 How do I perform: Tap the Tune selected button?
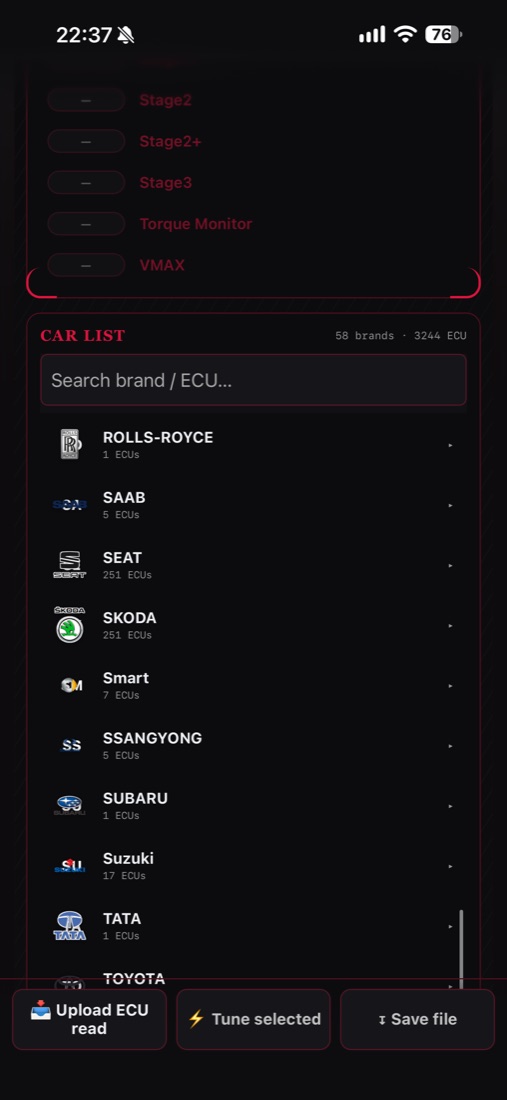(x=253, y=1019)
